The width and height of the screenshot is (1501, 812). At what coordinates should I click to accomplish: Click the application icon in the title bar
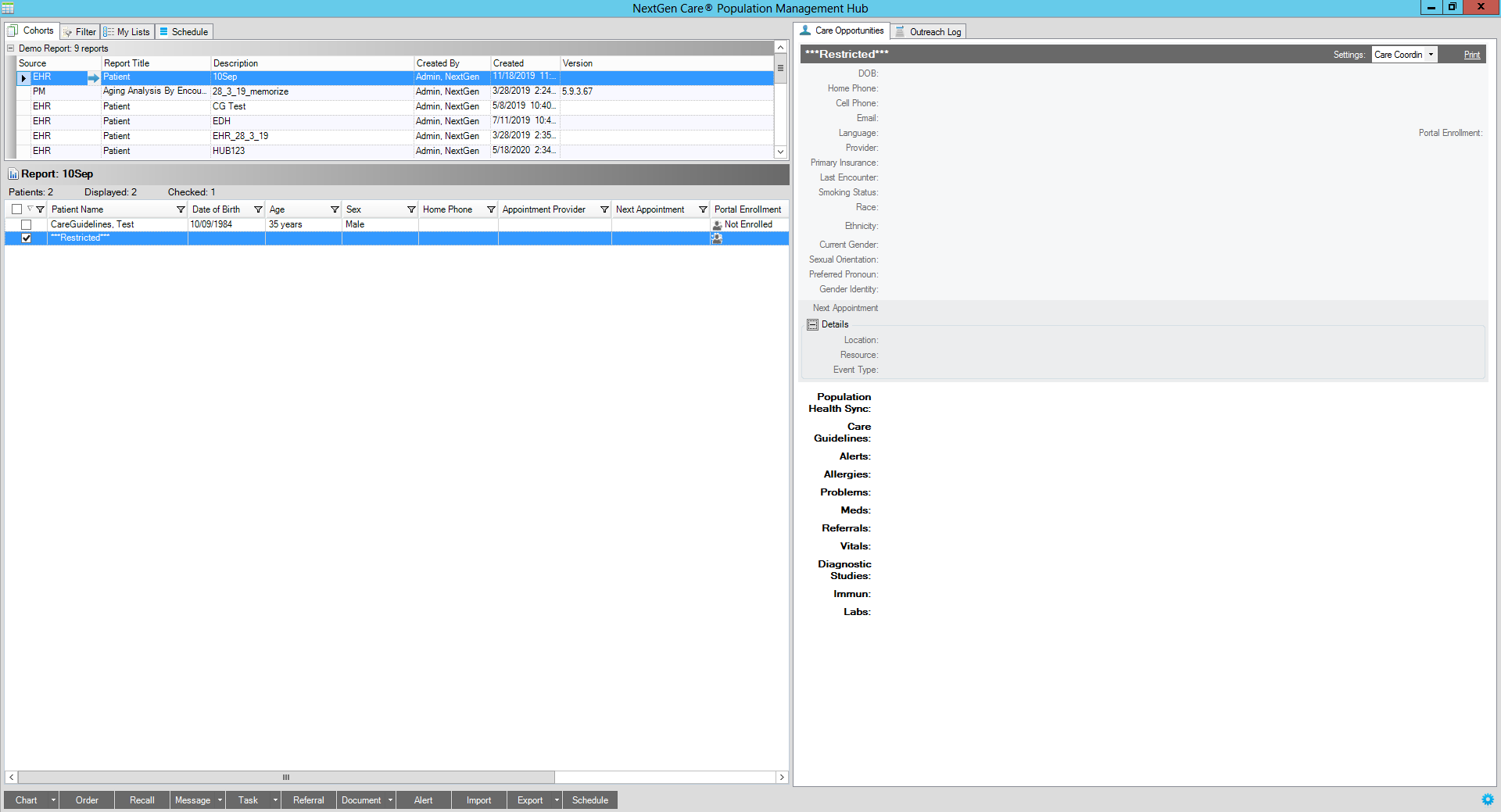(x=8, y=8)
